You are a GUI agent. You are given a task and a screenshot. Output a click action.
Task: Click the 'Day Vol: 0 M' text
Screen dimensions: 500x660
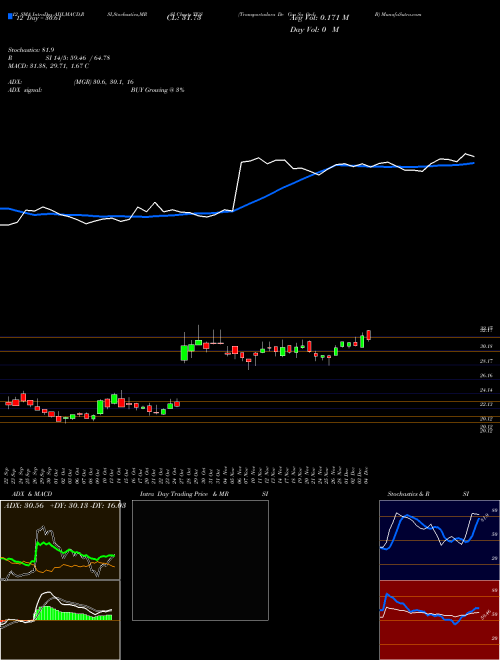pyautogui.click(x=314, y=30)
